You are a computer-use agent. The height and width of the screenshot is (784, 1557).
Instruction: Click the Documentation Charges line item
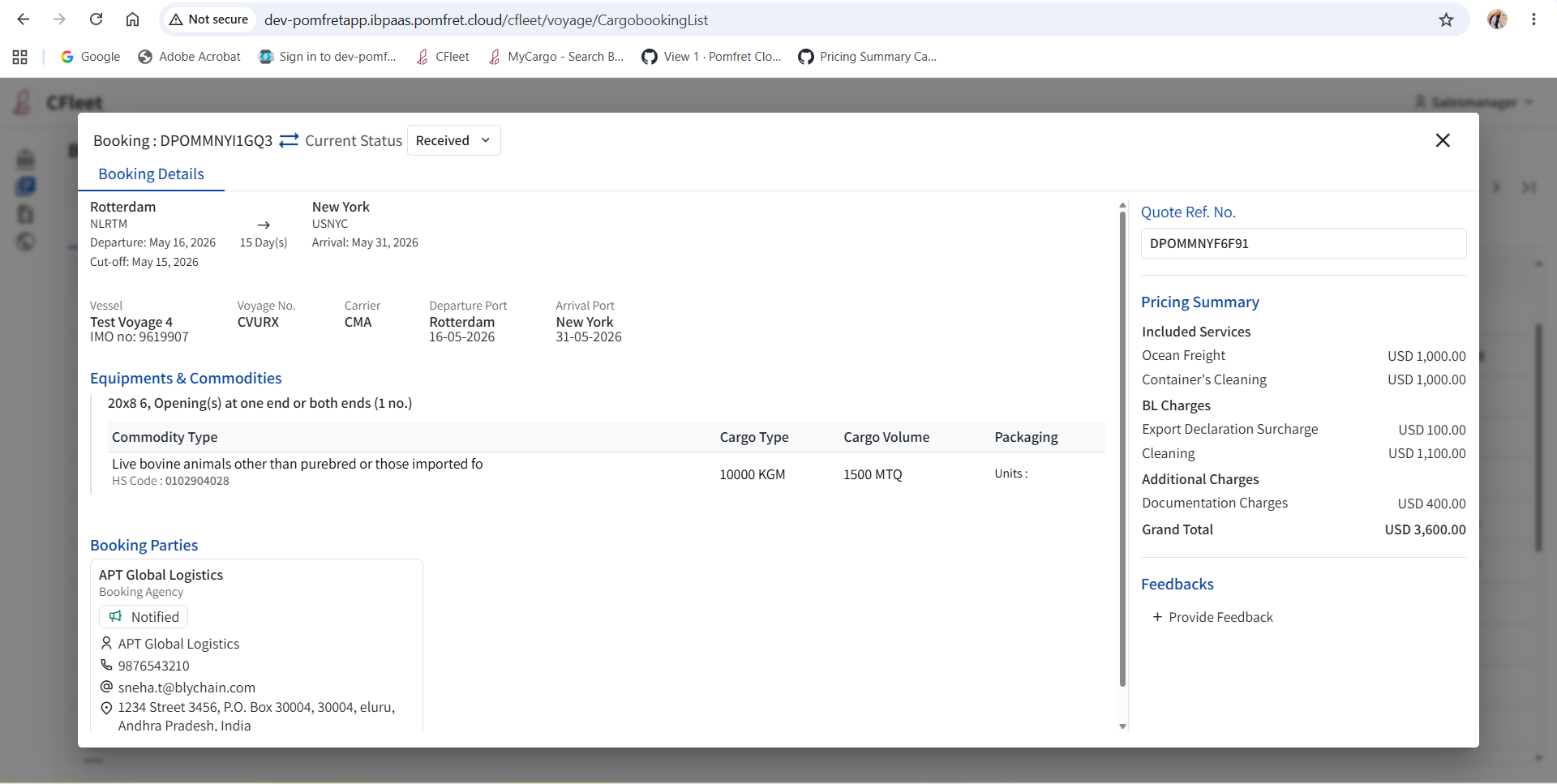[x=1303, y=503]
